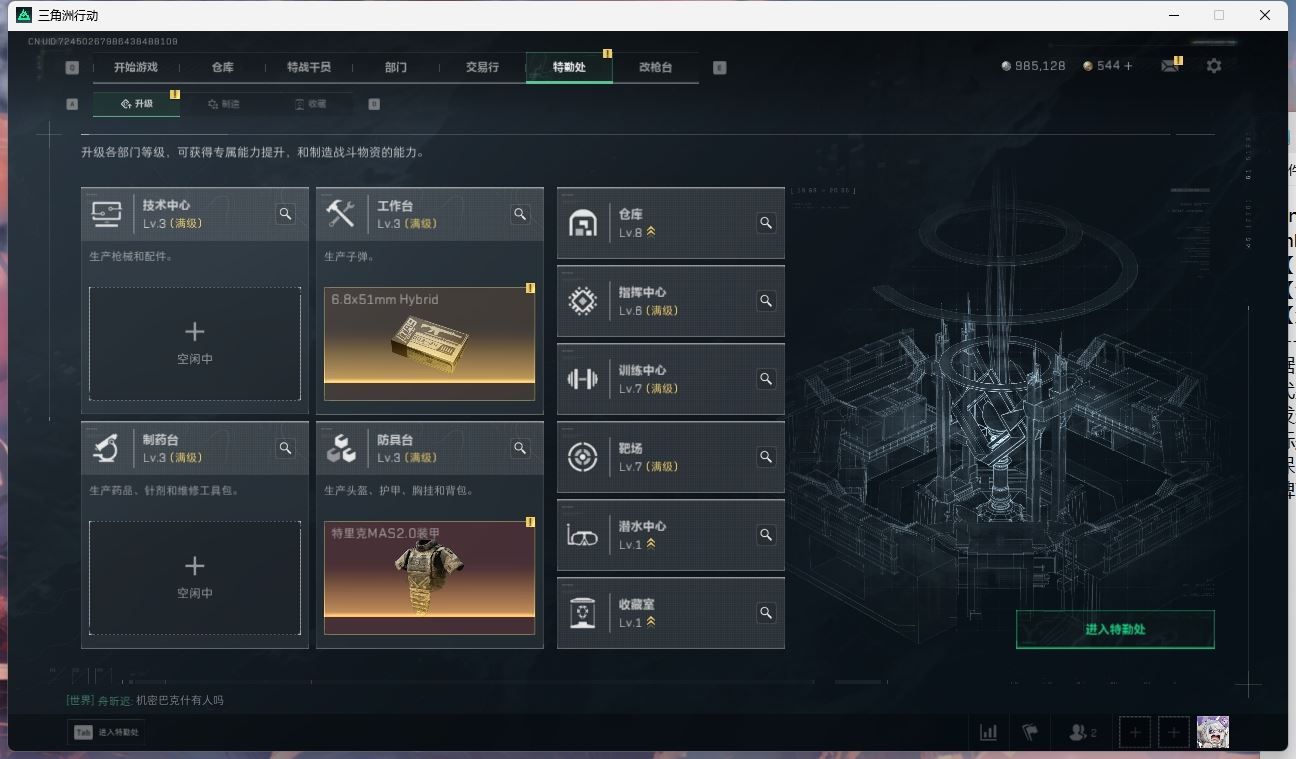The image size is (1296, 759).
Task: Add item in 制药台 idle slot
Action: (195, 578)
